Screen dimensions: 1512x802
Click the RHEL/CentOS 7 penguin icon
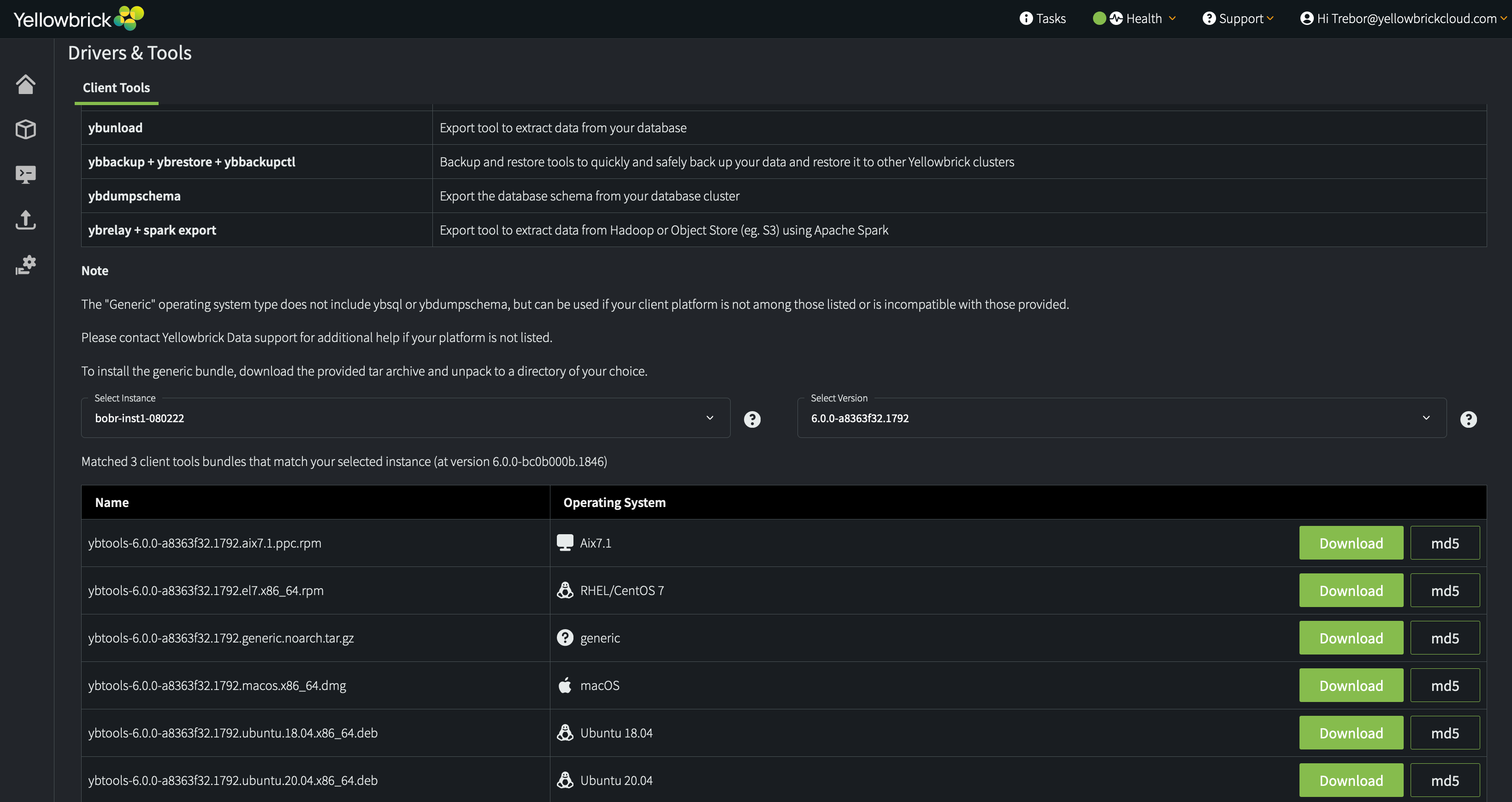coord(565,590)
